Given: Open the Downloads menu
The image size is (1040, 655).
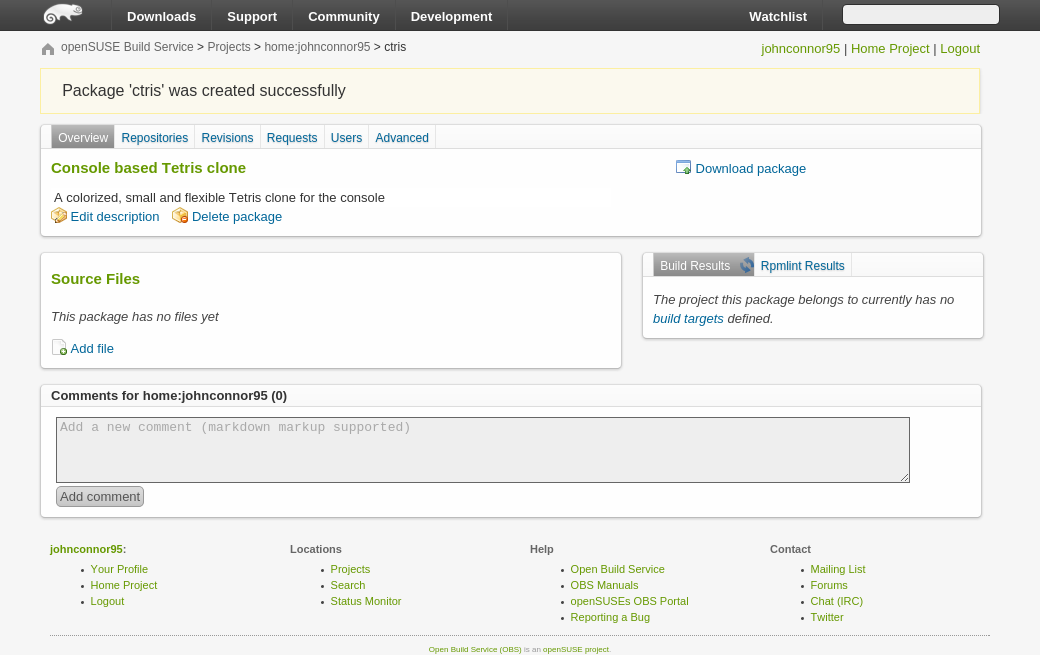Looking at the screenshot, I should (x=161, y=17).
